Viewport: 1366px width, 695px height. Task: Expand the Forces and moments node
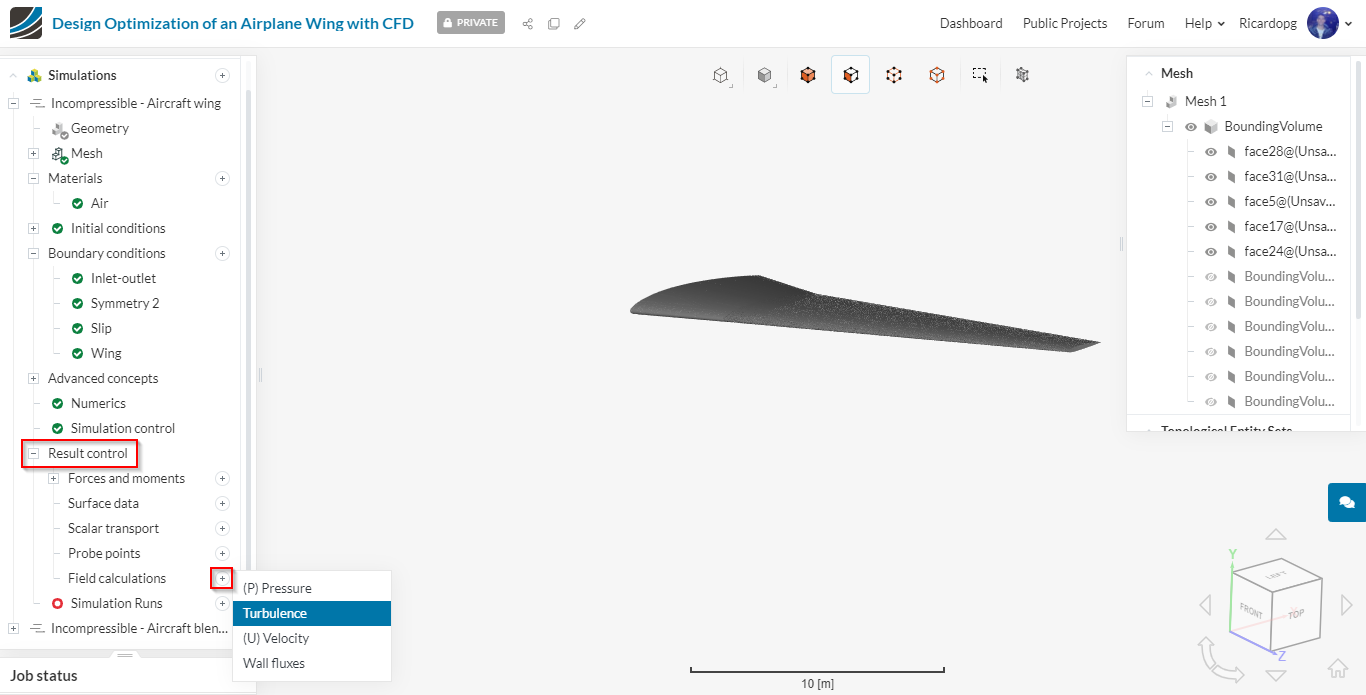[54, 478]
